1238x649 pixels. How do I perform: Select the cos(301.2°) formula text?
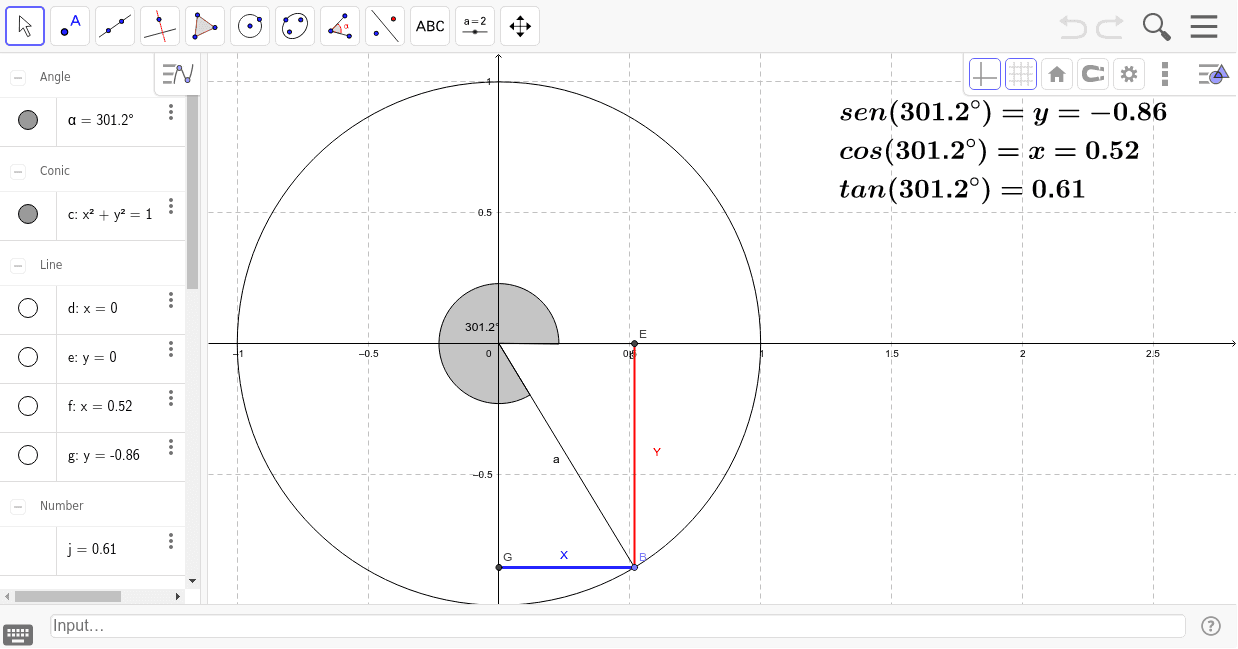click(989, 151)
